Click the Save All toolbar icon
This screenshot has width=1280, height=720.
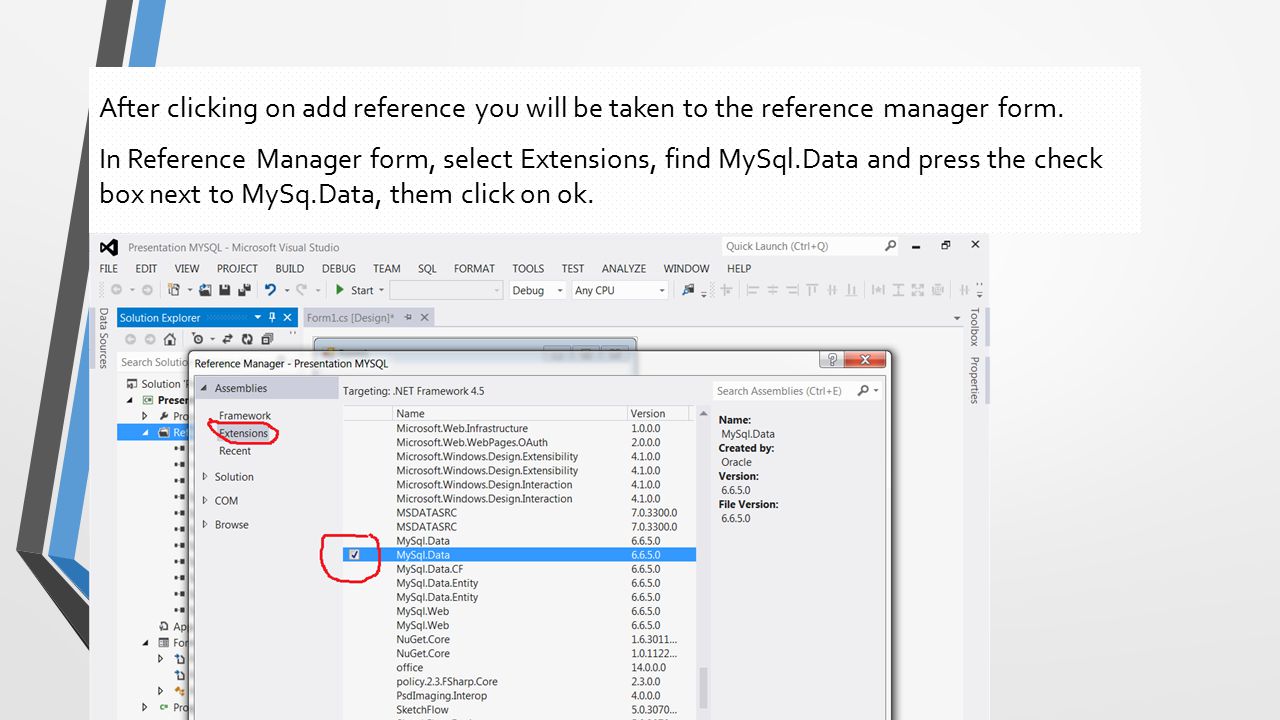point(243,290)
